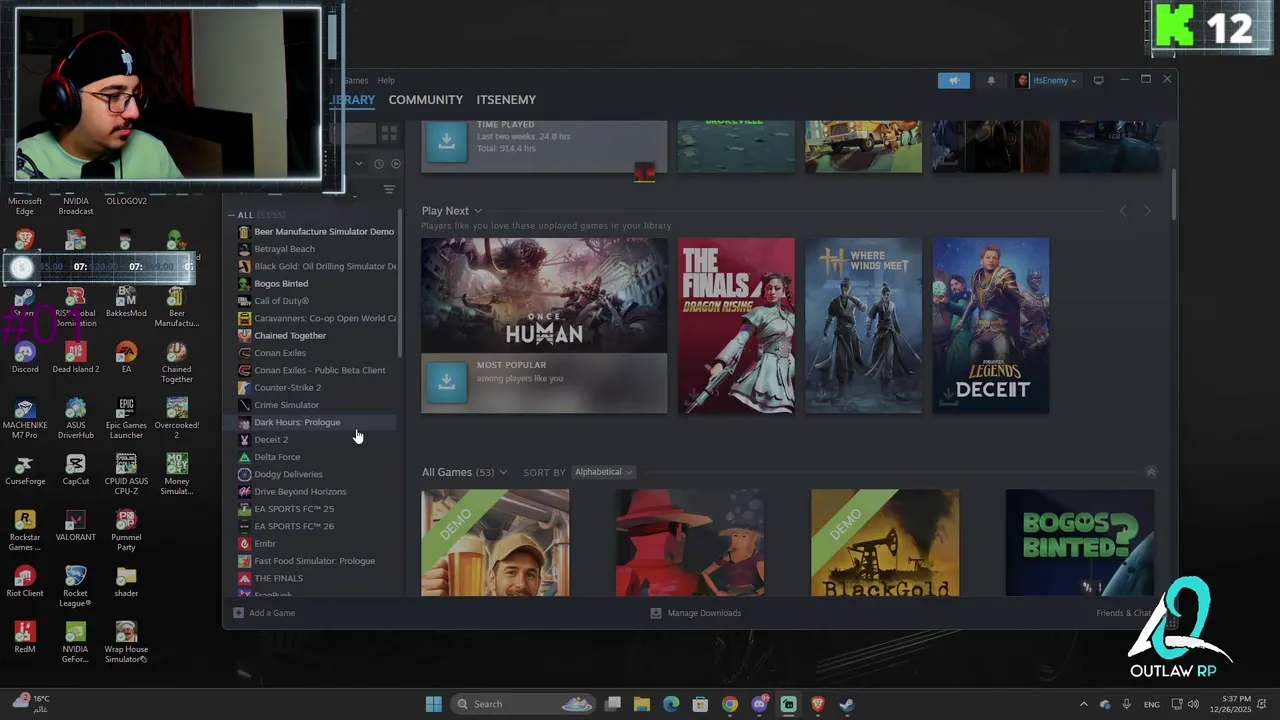Viewport: 1280px width, 720px height.
Task: Click download button on time played card
Action: [x=447, y=140]
